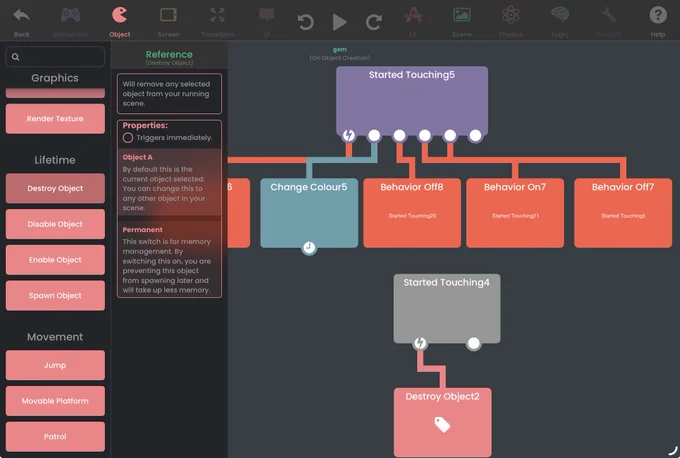Viewport: 680px width, 458px height.
Task: Click white output port on Started Touching4
Action: coord(474,344)
